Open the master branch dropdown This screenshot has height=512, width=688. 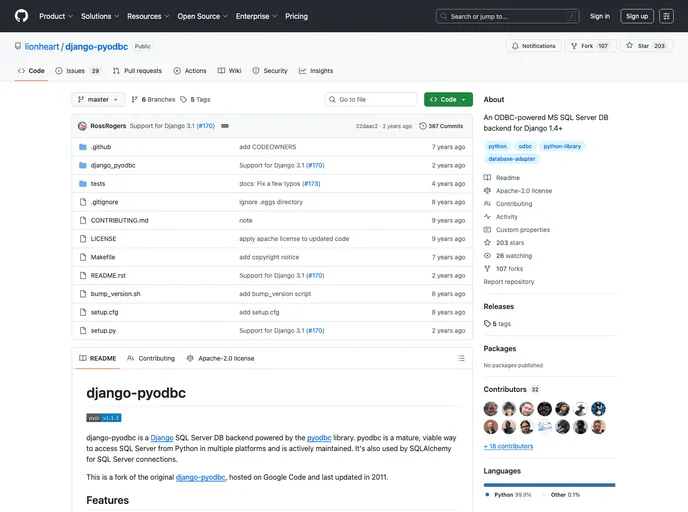(98, 100)
